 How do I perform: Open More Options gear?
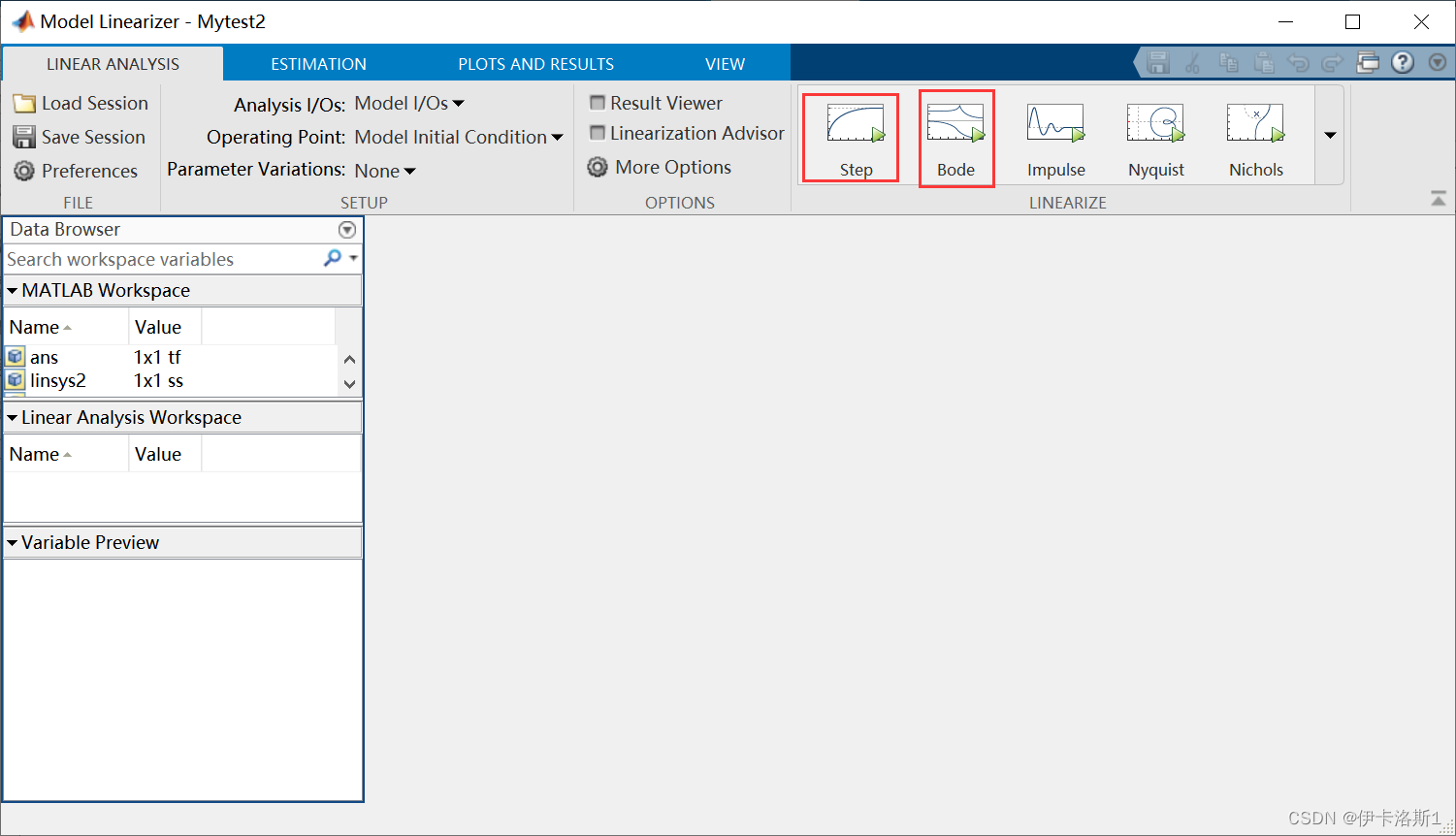(x=598, y=167)
